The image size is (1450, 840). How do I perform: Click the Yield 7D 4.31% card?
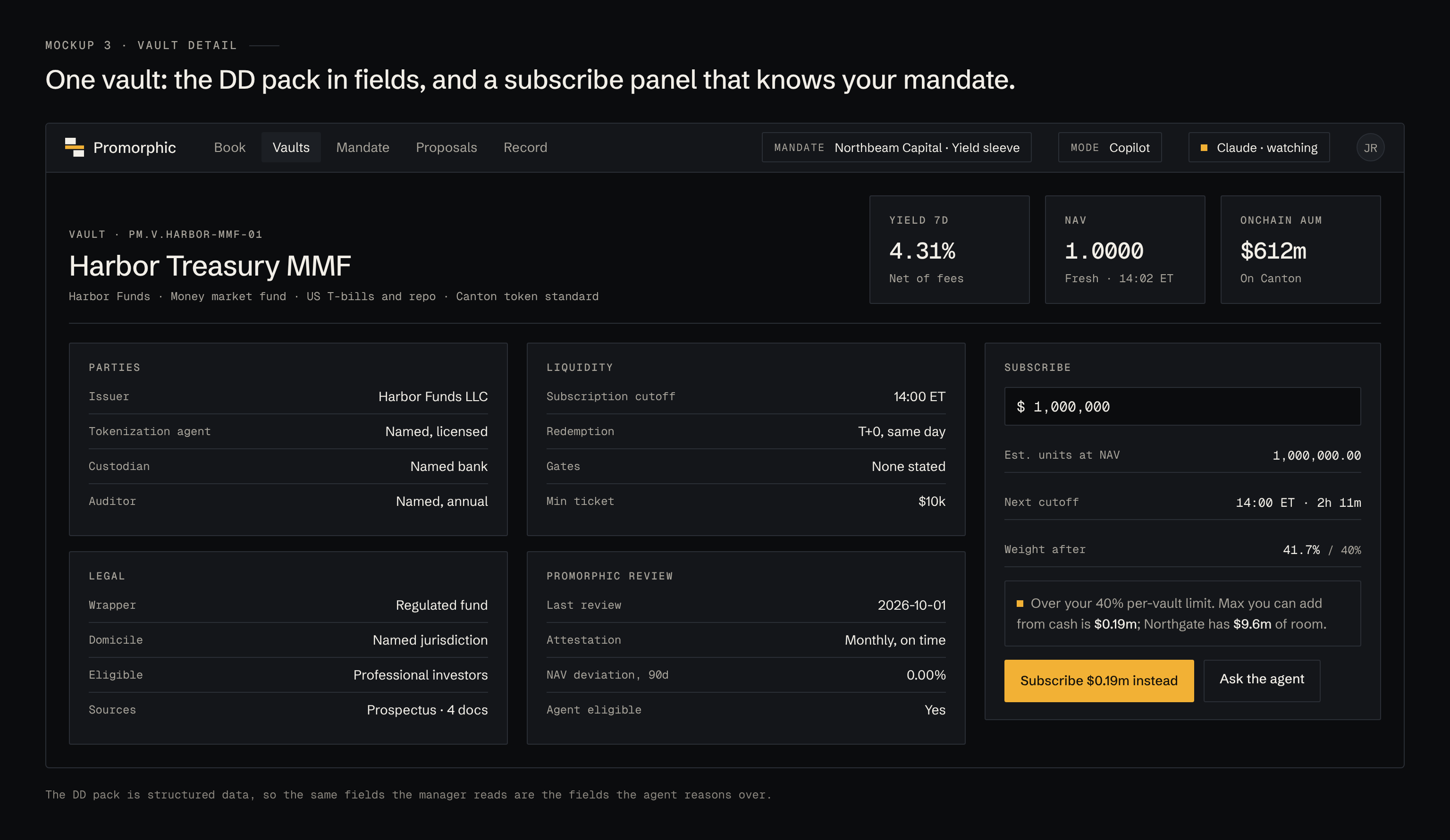pyautogui.click(x=949, y=249)
